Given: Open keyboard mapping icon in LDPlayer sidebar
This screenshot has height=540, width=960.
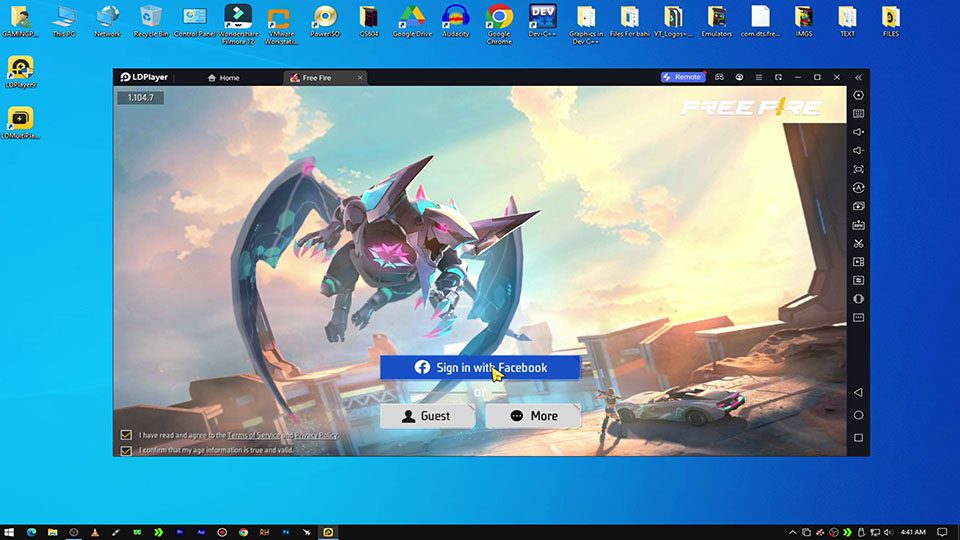Looking at the screenshot, I should point(858,113).
